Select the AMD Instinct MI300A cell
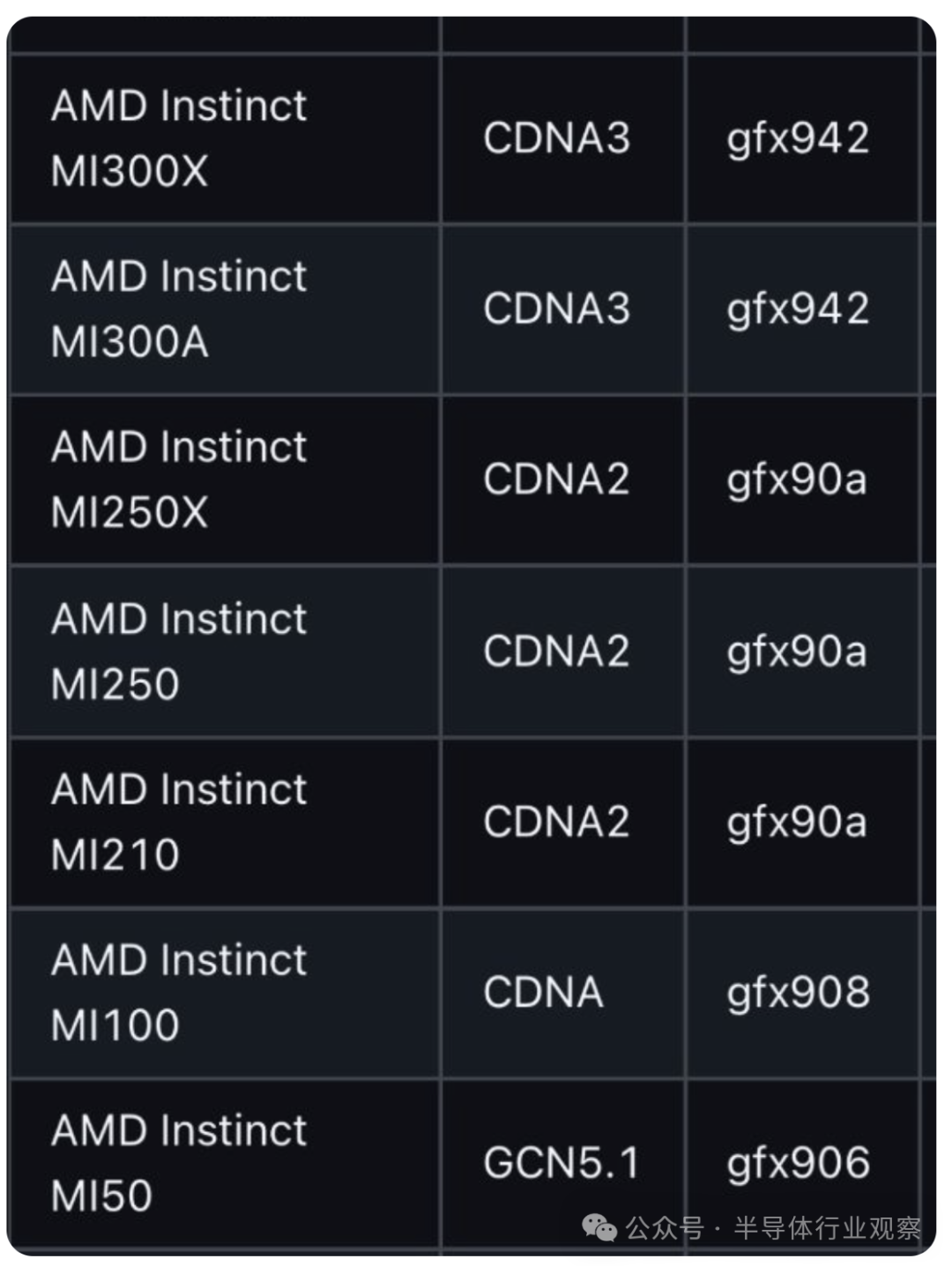This screenshot has height=1266, width=952. point(225,309)
